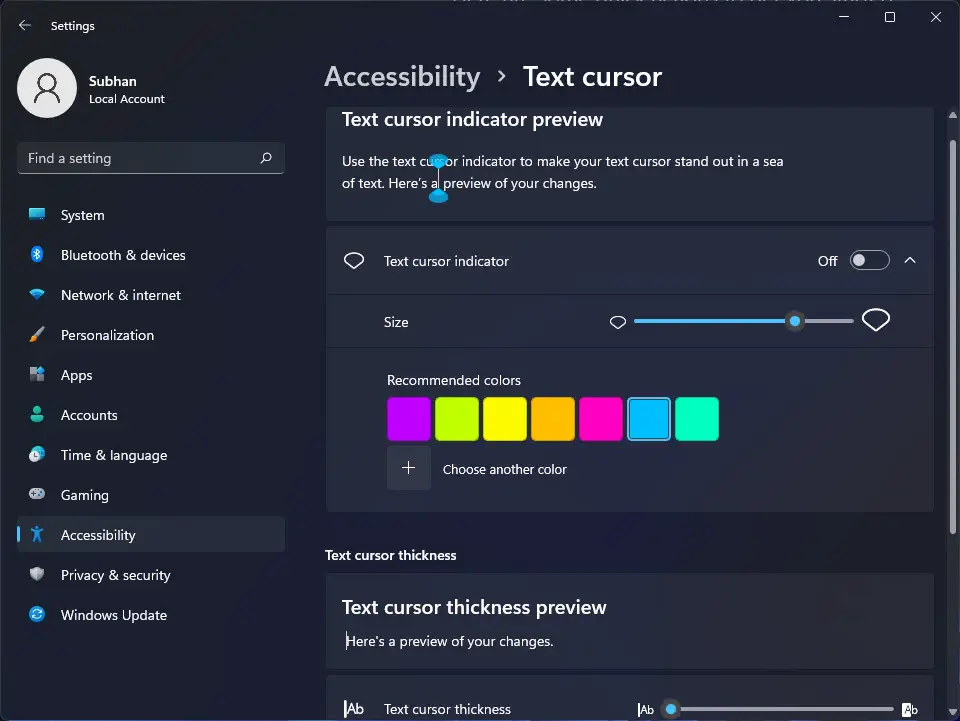Click the Windows Update sync icon
The image size is (960, 721).
pyautogui.click(x=37, y=615)
